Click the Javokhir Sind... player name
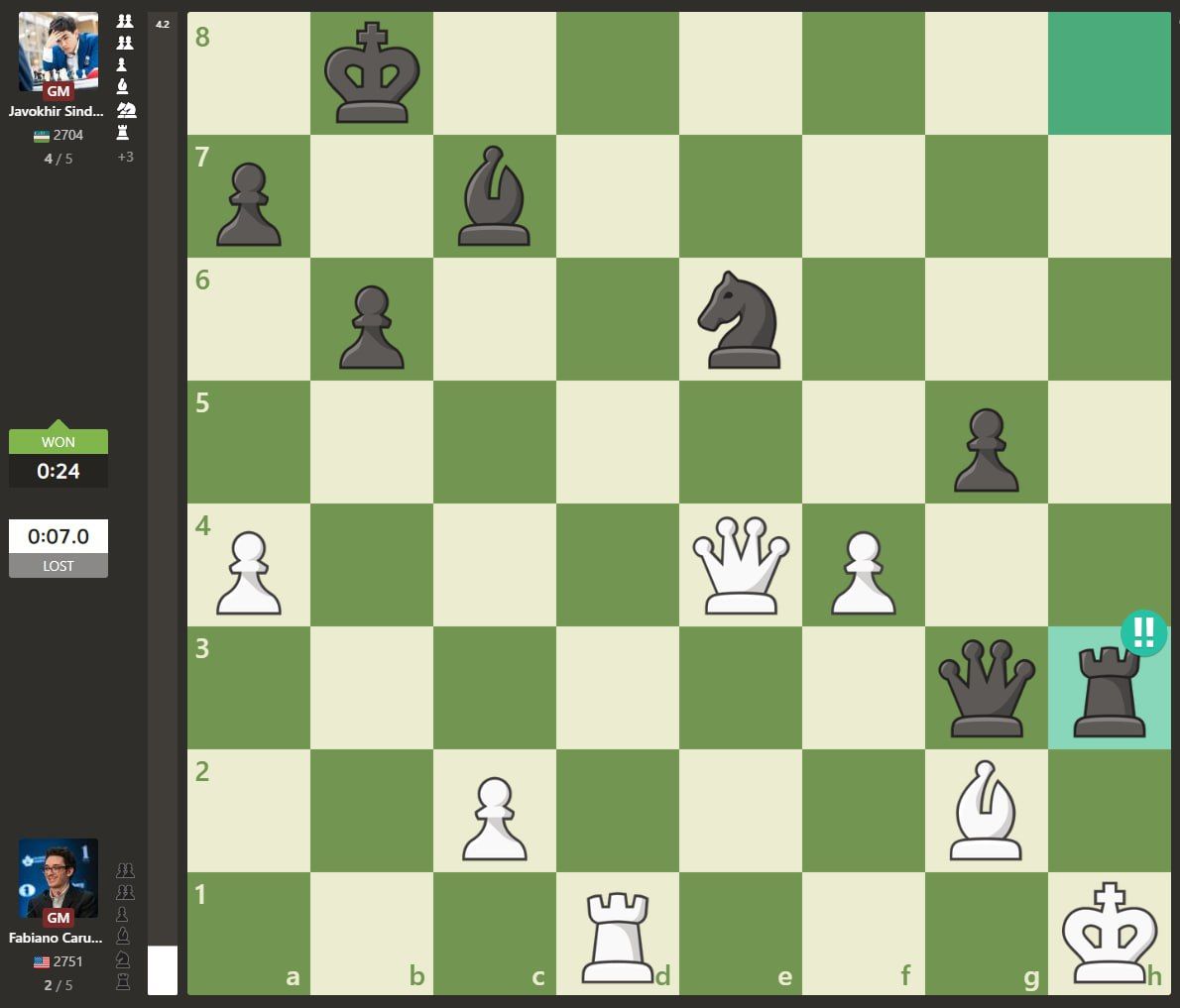 click(x=57, y=111)
